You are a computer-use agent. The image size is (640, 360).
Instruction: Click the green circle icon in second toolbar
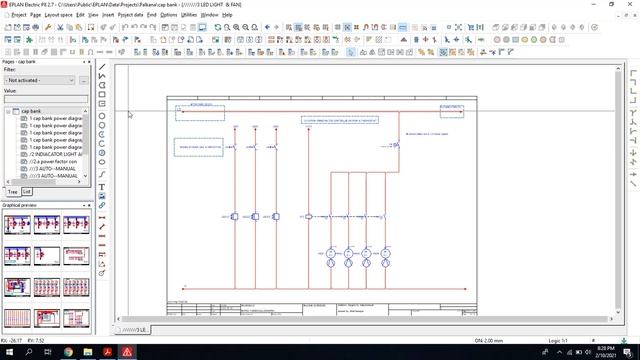coord(533,40)
